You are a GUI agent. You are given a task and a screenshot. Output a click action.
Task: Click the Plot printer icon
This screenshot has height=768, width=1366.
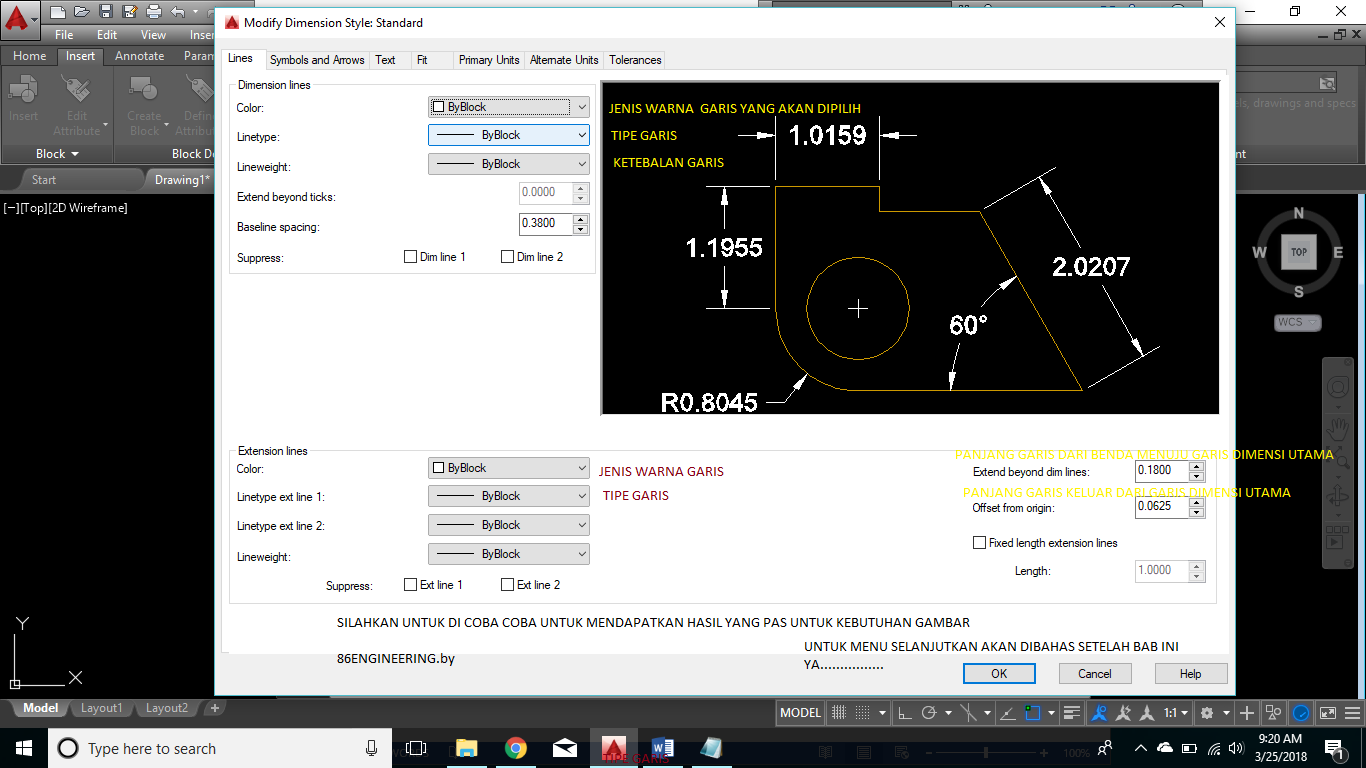pos(153,12)
